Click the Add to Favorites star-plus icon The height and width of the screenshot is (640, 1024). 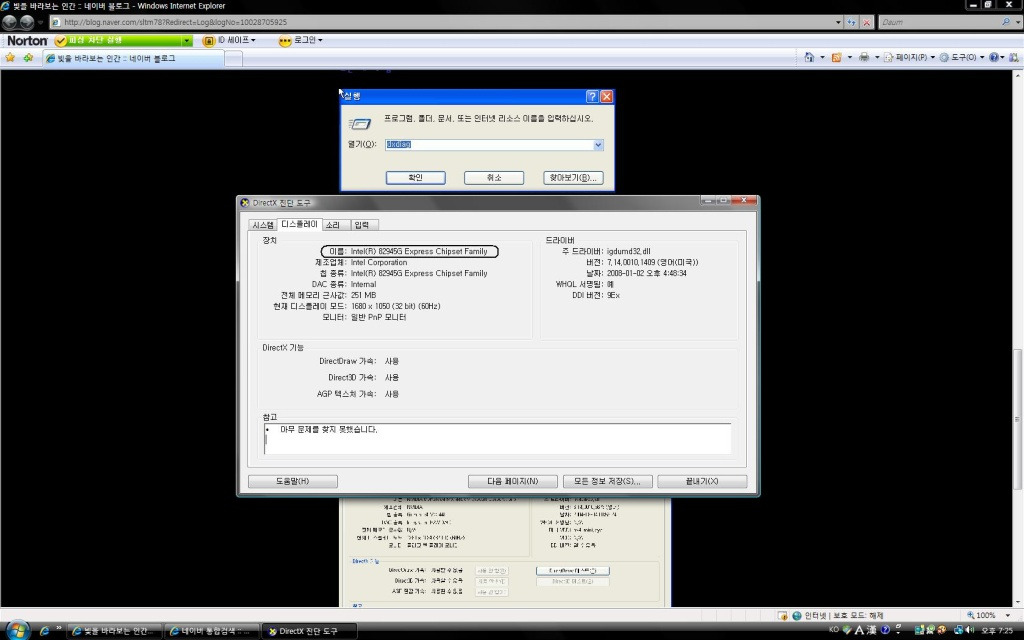(28, 58)
